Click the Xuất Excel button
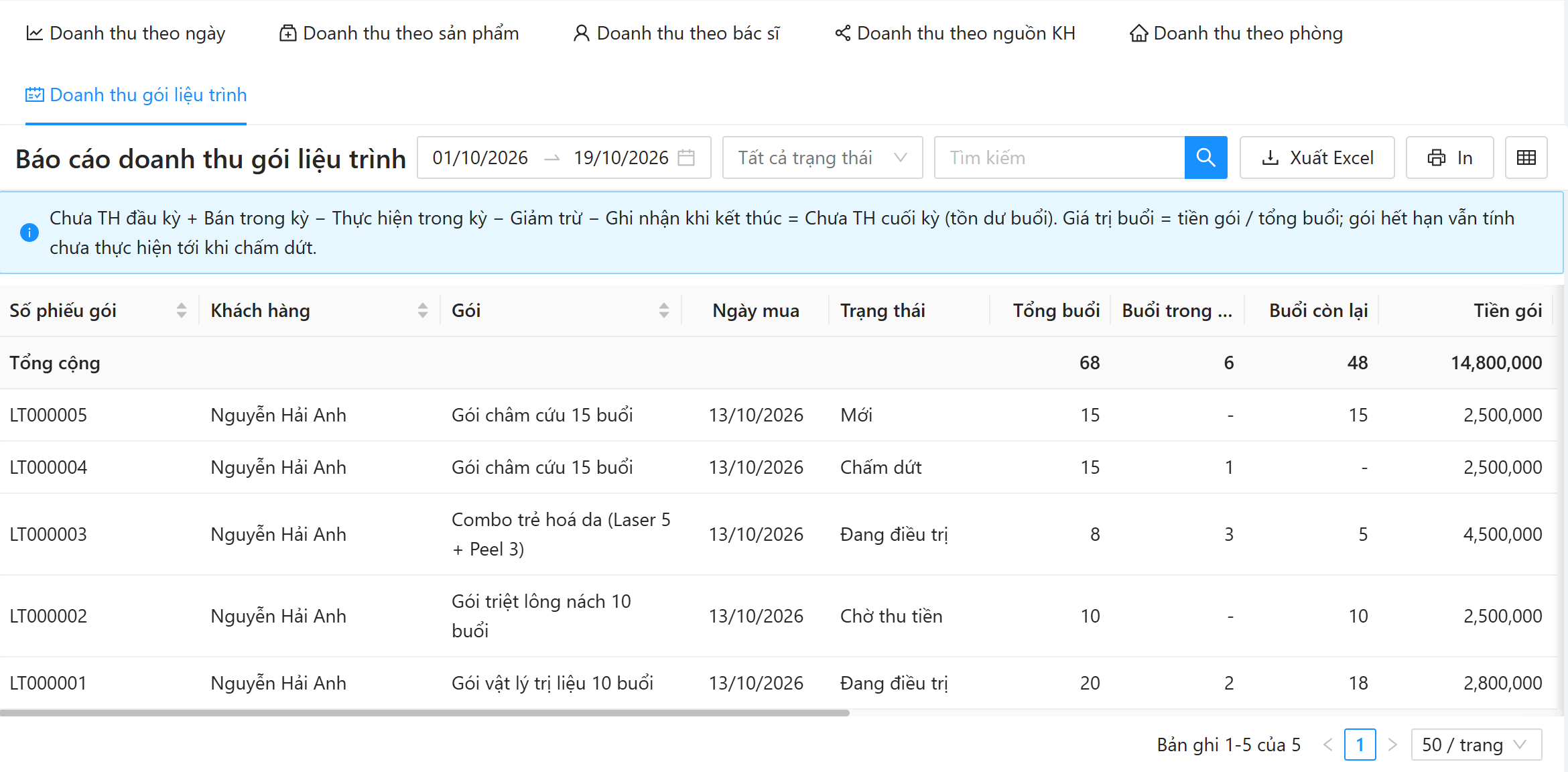Viewport: 1568px width, 772px height. 1317,157
